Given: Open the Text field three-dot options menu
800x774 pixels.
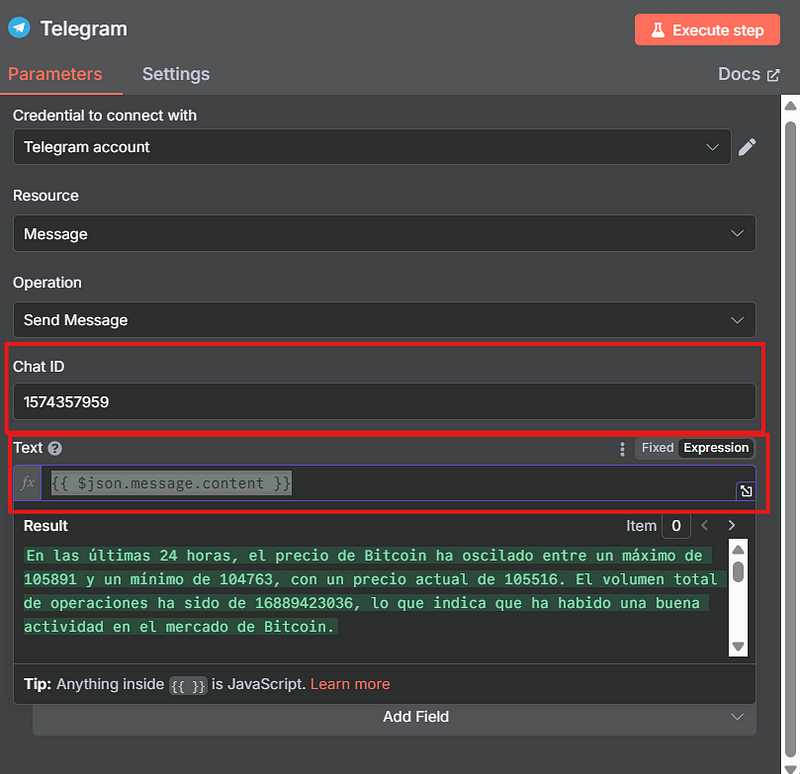Looking at the screenshot, I should (622, 448).
